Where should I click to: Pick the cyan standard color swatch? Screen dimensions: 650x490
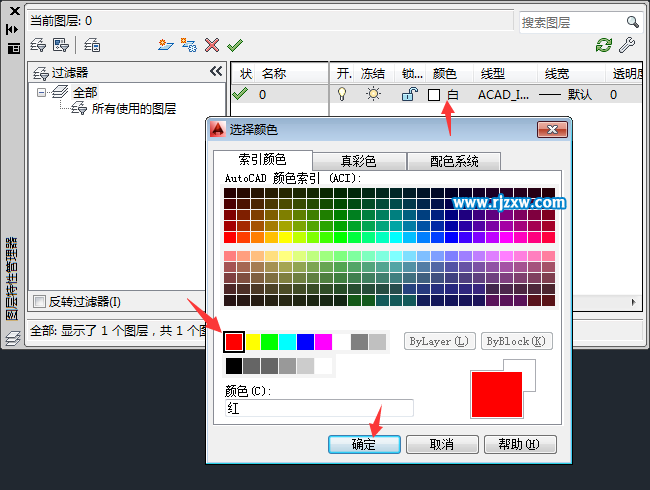click(287, 342)
